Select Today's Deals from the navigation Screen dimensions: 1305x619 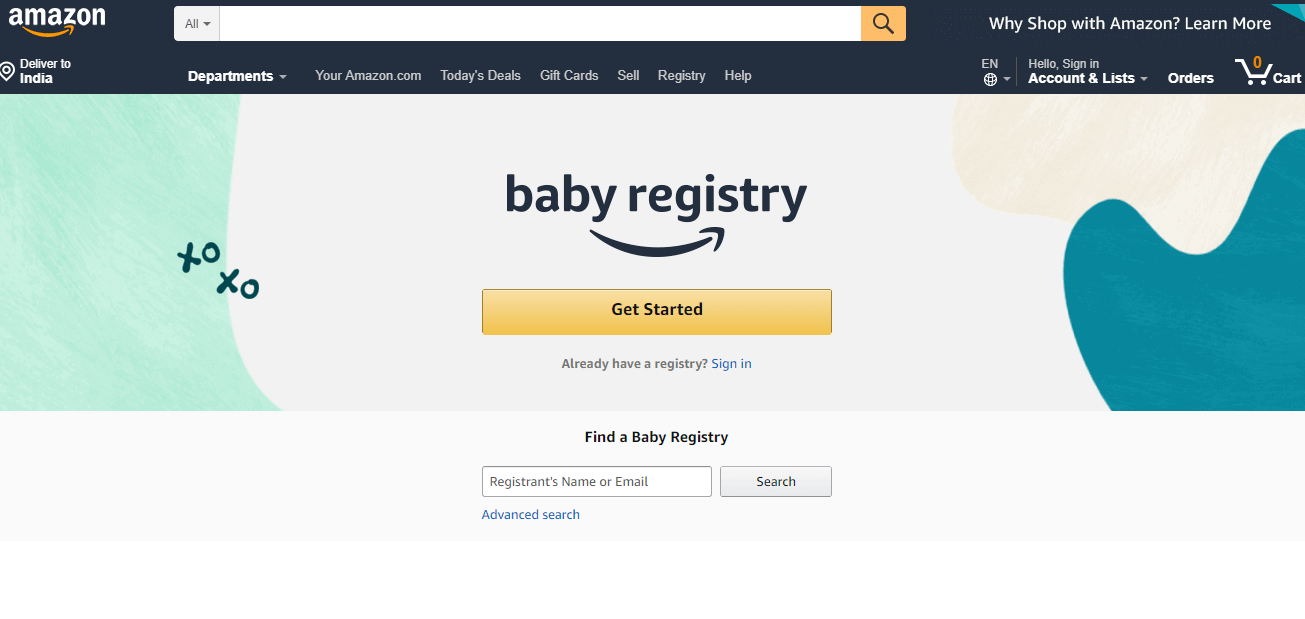pos(480,75)
